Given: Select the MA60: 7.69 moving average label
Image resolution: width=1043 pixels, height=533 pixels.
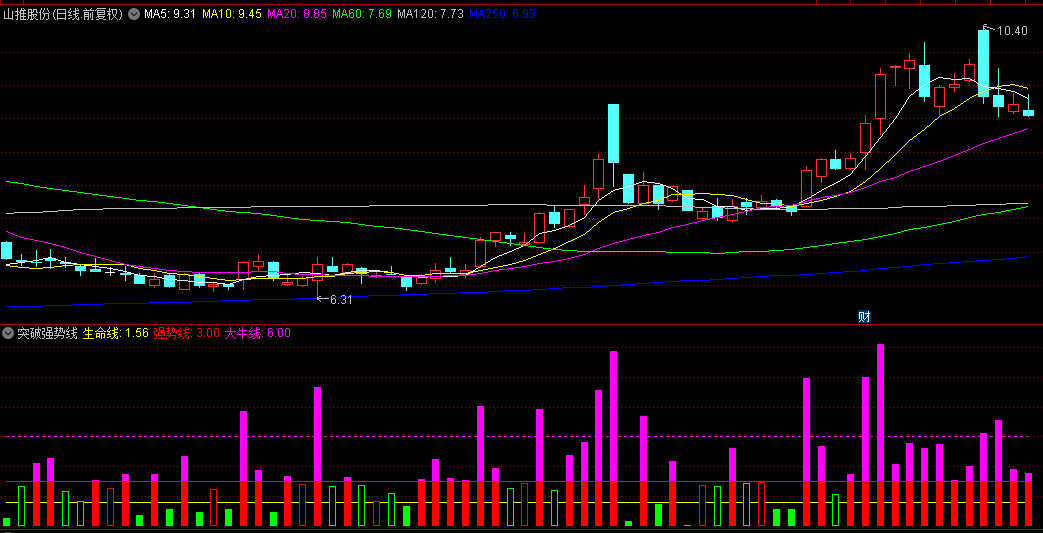Looking at the screenshot, I should (x=361, y=14).
